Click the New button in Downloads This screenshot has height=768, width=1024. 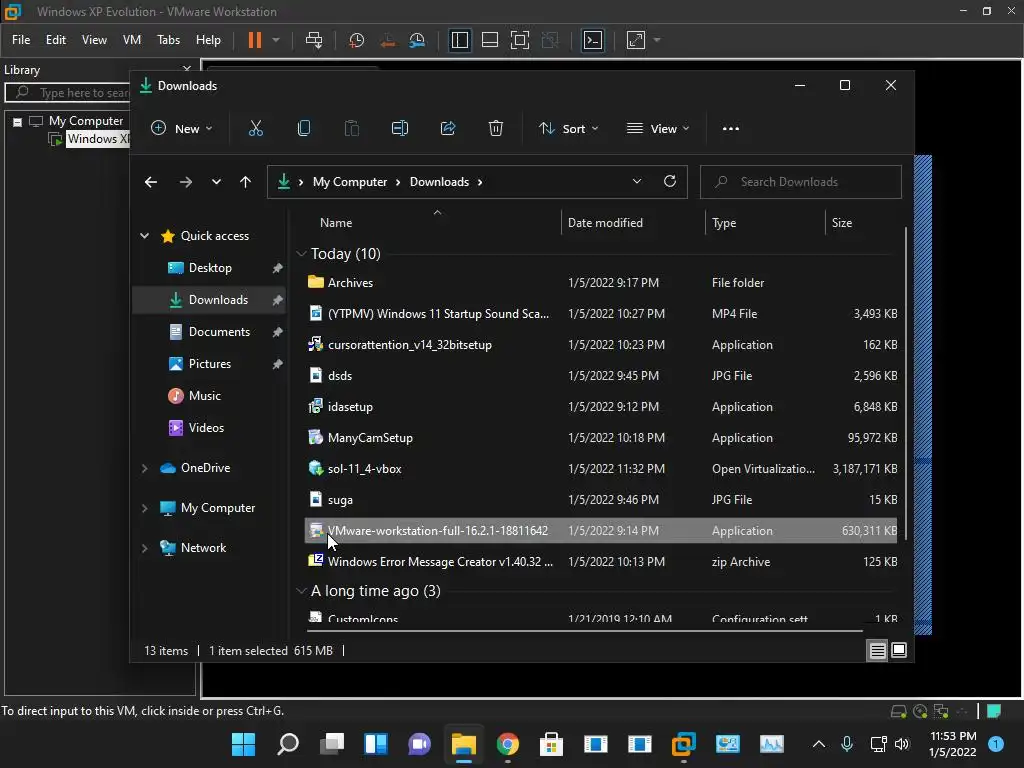182,129
